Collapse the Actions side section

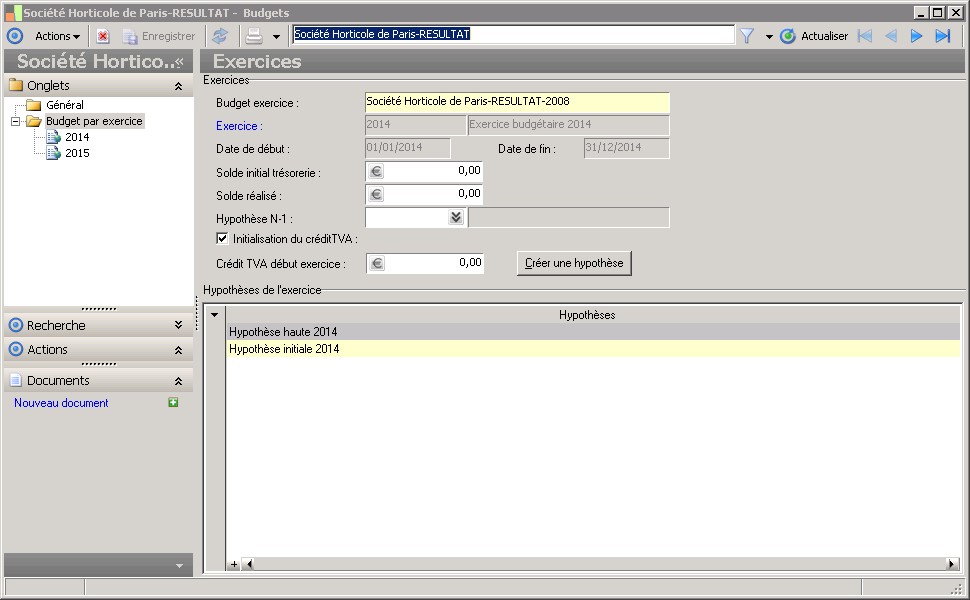tap(178, 350)
